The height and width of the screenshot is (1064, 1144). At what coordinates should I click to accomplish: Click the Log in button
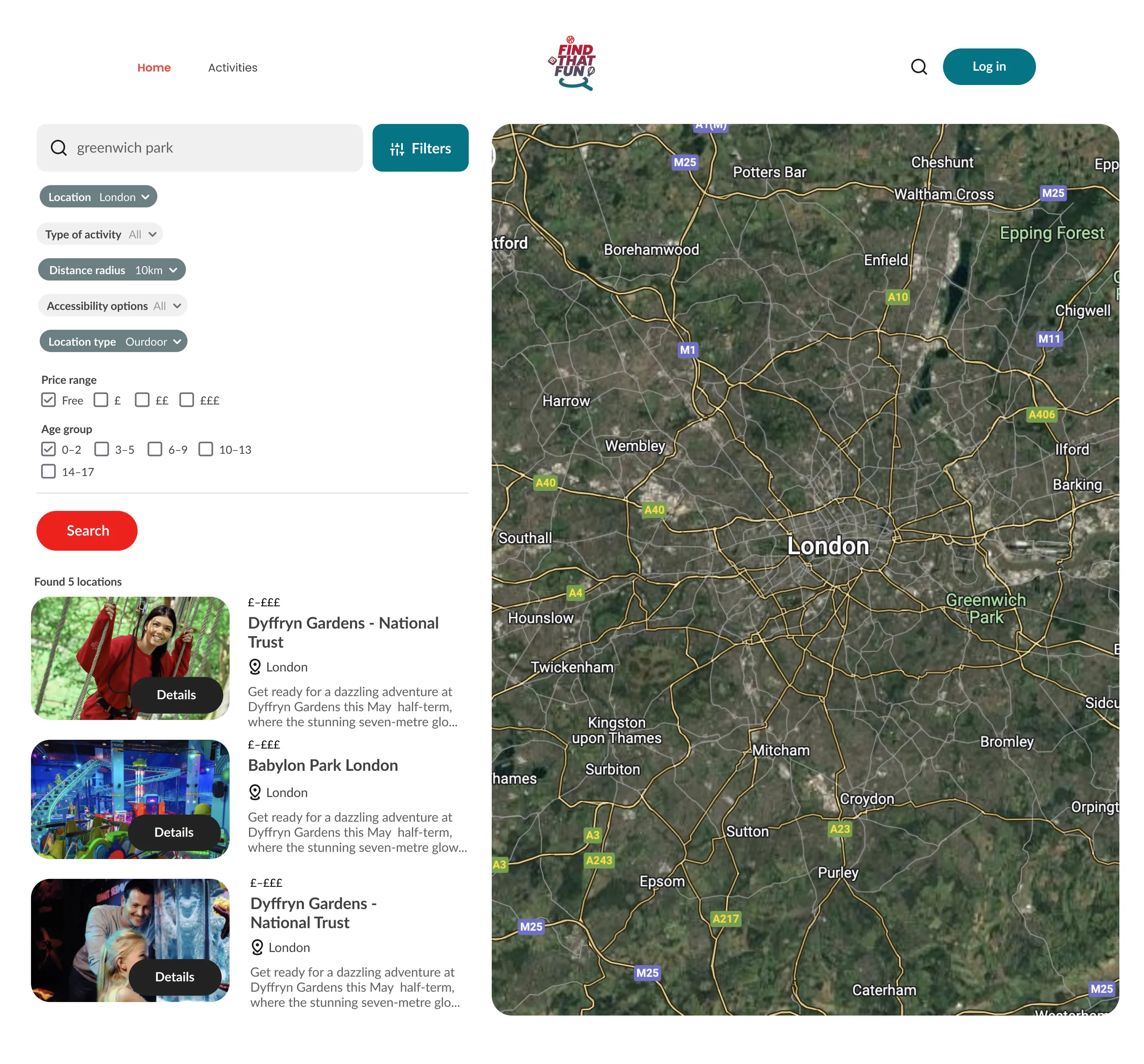click(989, 67)
